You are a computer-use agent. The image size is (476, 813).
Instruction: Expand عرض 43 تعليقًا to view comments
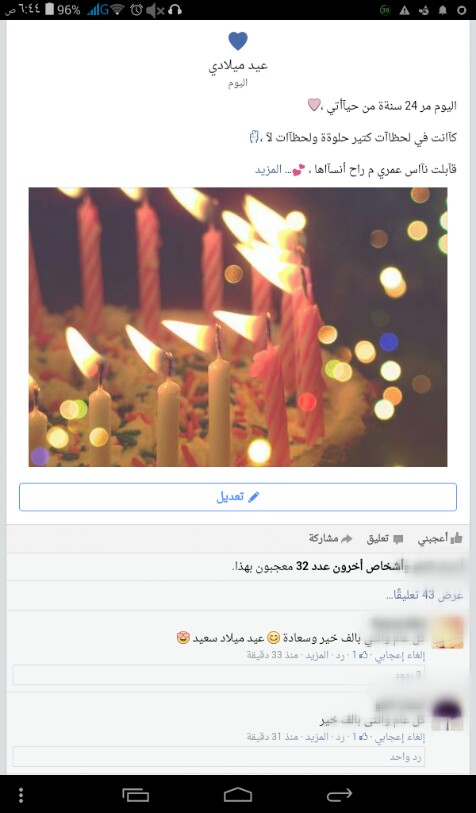coord(424,596)
